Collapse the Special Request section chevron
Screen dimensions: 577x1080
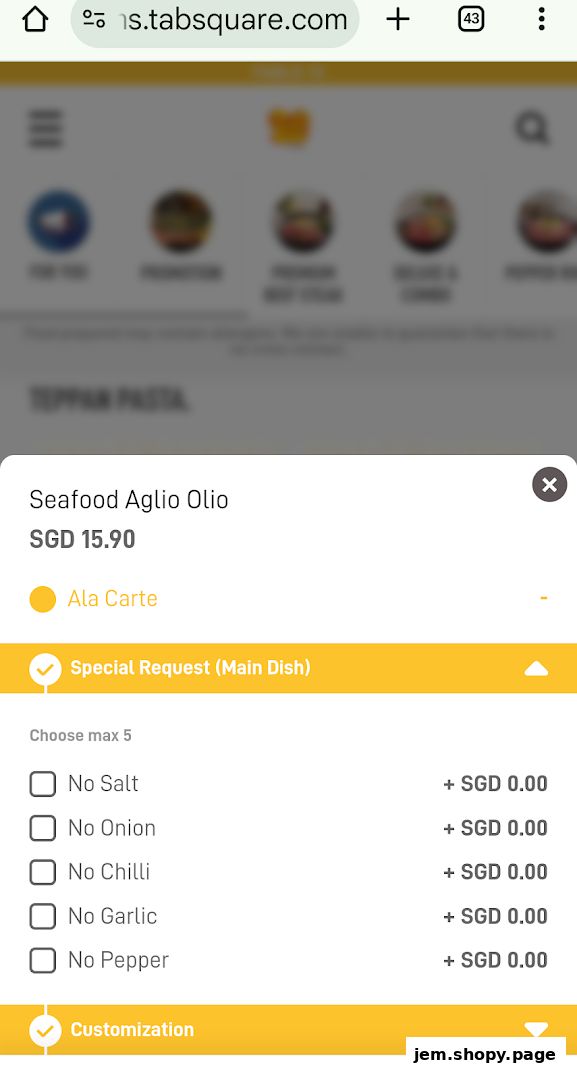(x=537, y=668)
